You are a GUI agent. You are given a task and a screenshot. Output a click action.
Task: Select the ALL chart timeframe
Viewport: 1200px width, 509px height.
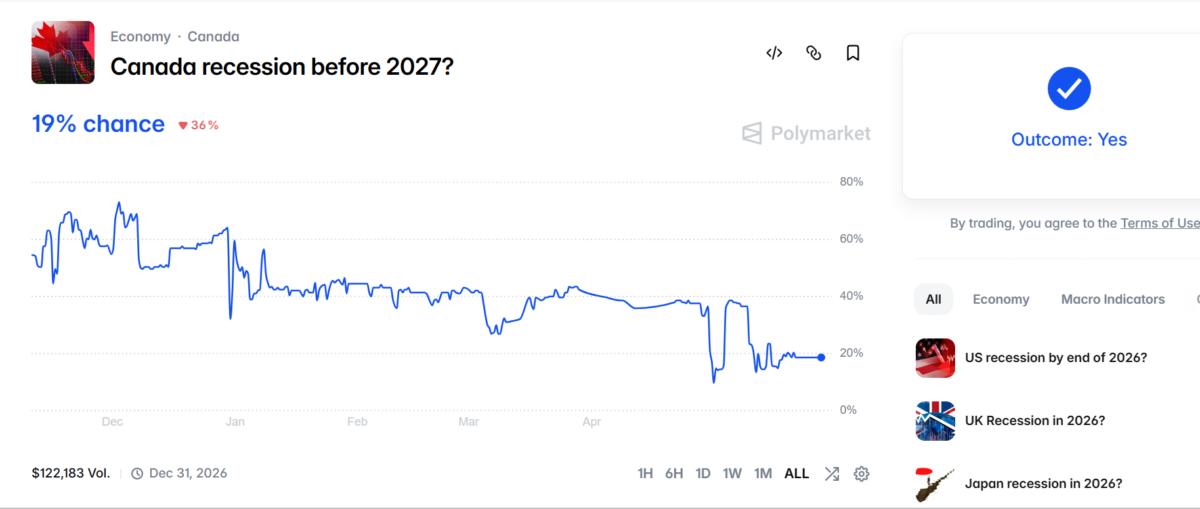point(797,474)
